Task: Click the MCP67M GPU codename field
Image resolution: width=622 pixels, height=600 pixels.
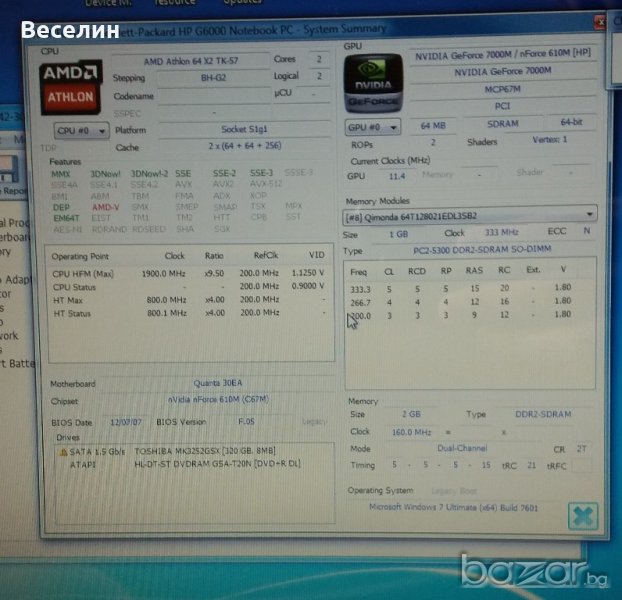Action: [503, 89]
